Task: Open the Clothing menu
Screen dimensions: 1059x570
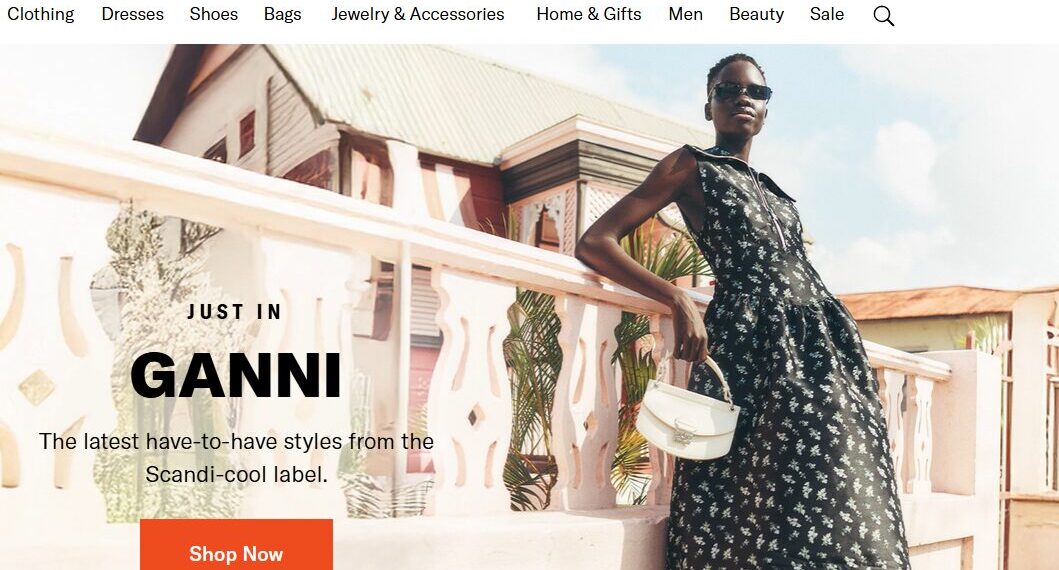Action: (x=41, y=14)
